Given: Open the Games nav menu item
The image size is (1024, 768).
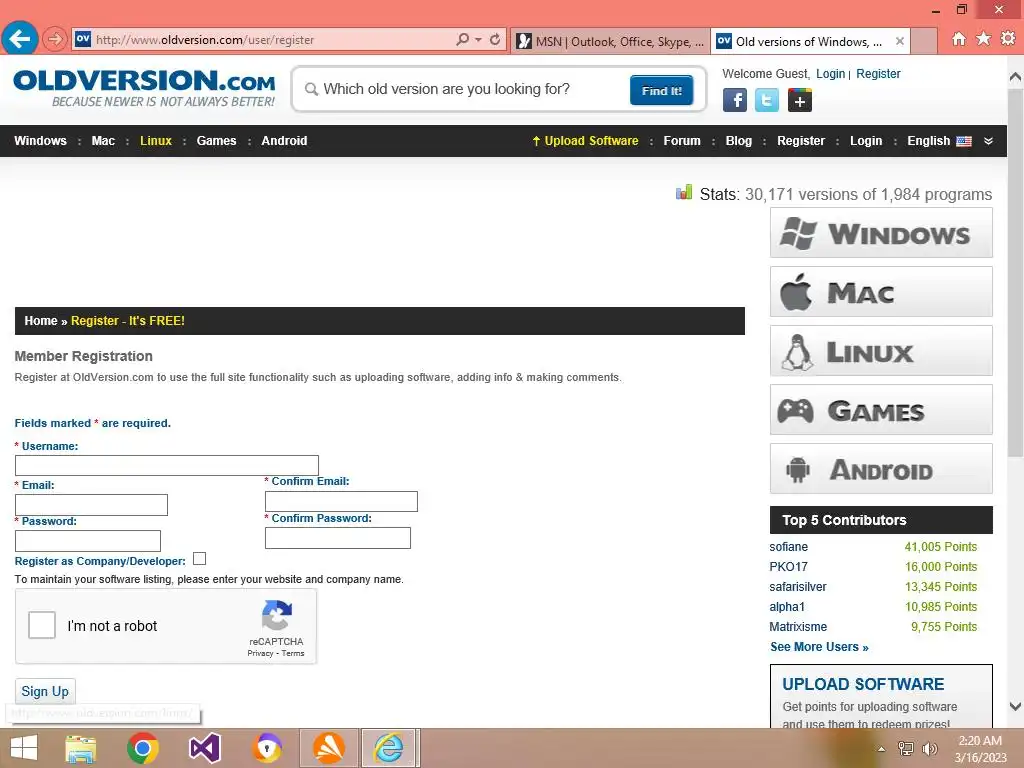Looking at the screenshot, I should (216, 140).
